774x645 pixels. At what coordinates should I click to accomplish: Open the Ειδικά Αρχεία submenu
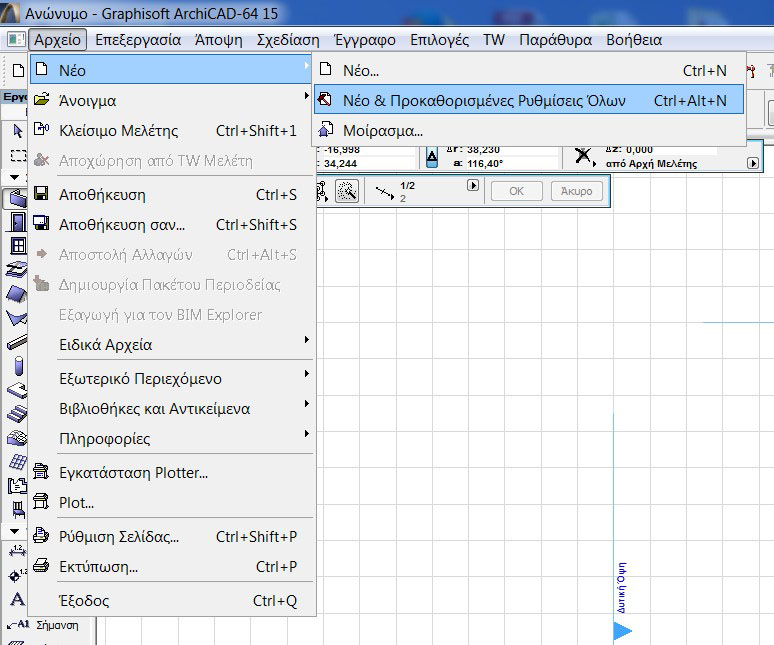click(x=171, y=344)
